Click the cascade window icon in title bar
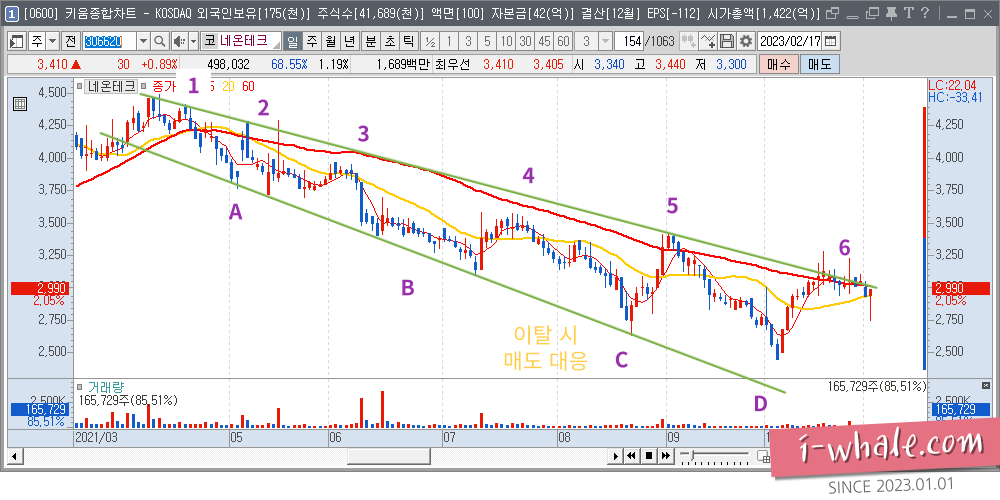This screenshot has height=500, width=1000. coord(872,13)
